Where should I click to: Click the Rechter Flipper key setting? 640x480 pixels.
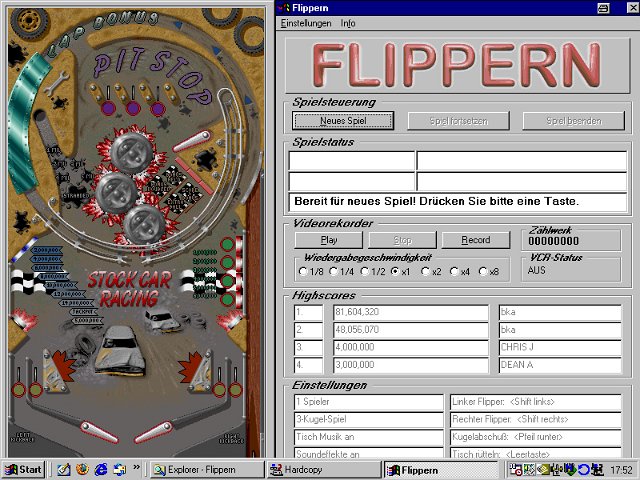tap(536, 420)
